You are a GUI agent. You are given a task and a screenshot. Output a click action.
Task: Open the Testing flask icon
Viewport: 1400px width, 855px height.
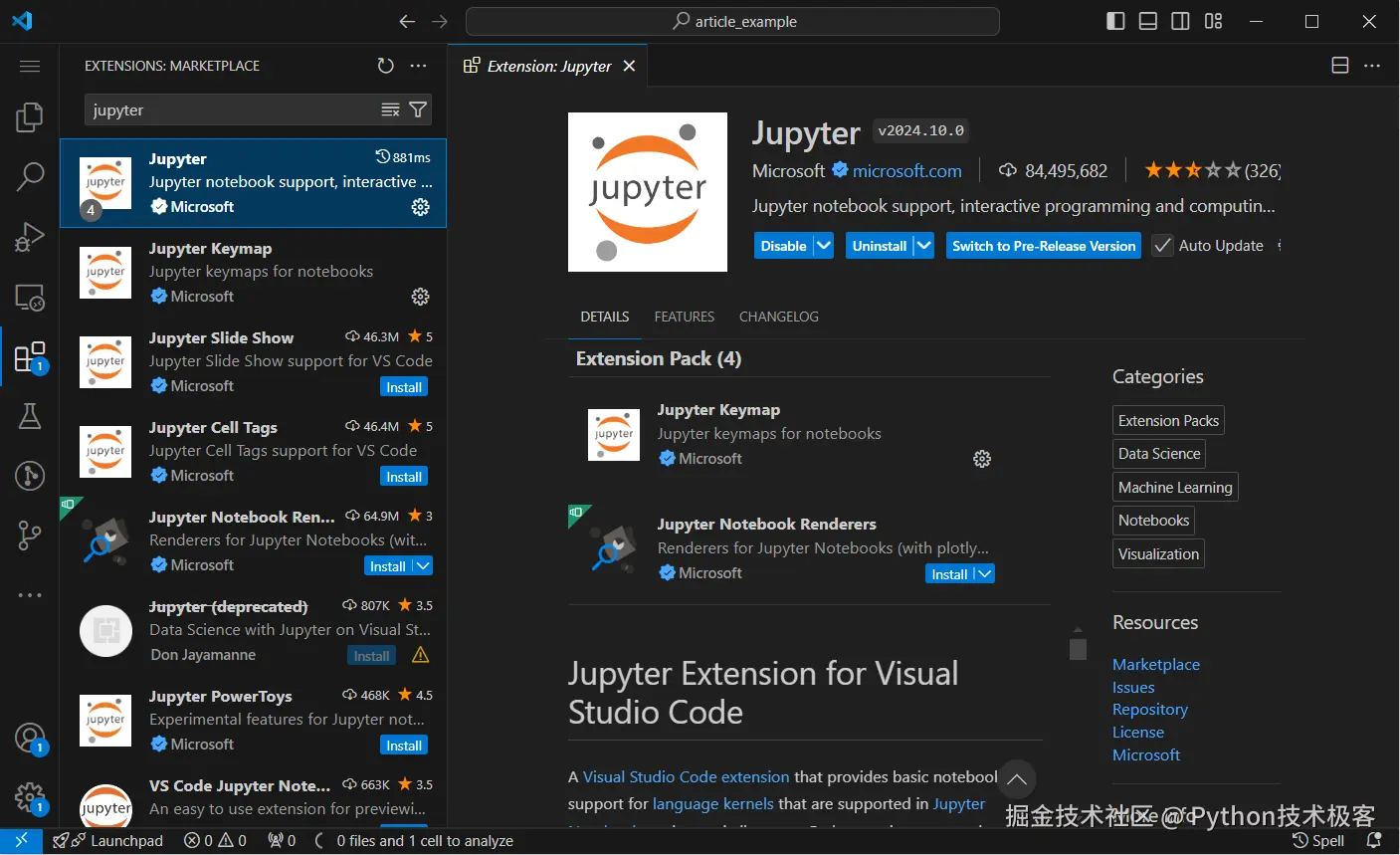[30, 416]
